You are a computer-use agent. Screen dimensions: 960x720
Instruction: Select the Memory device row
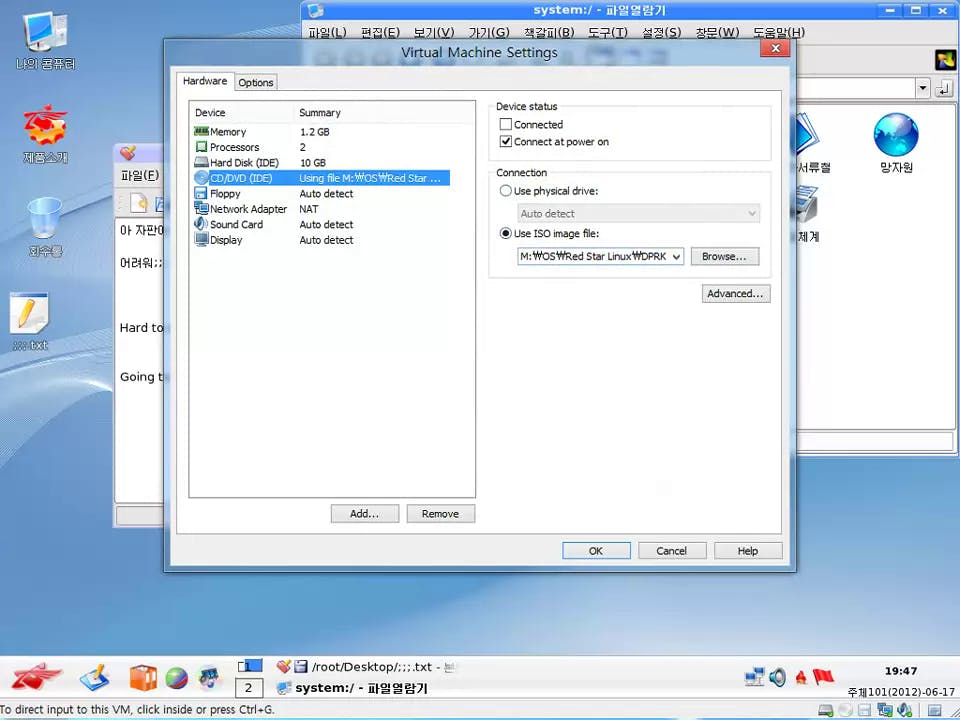pos(228,132)
